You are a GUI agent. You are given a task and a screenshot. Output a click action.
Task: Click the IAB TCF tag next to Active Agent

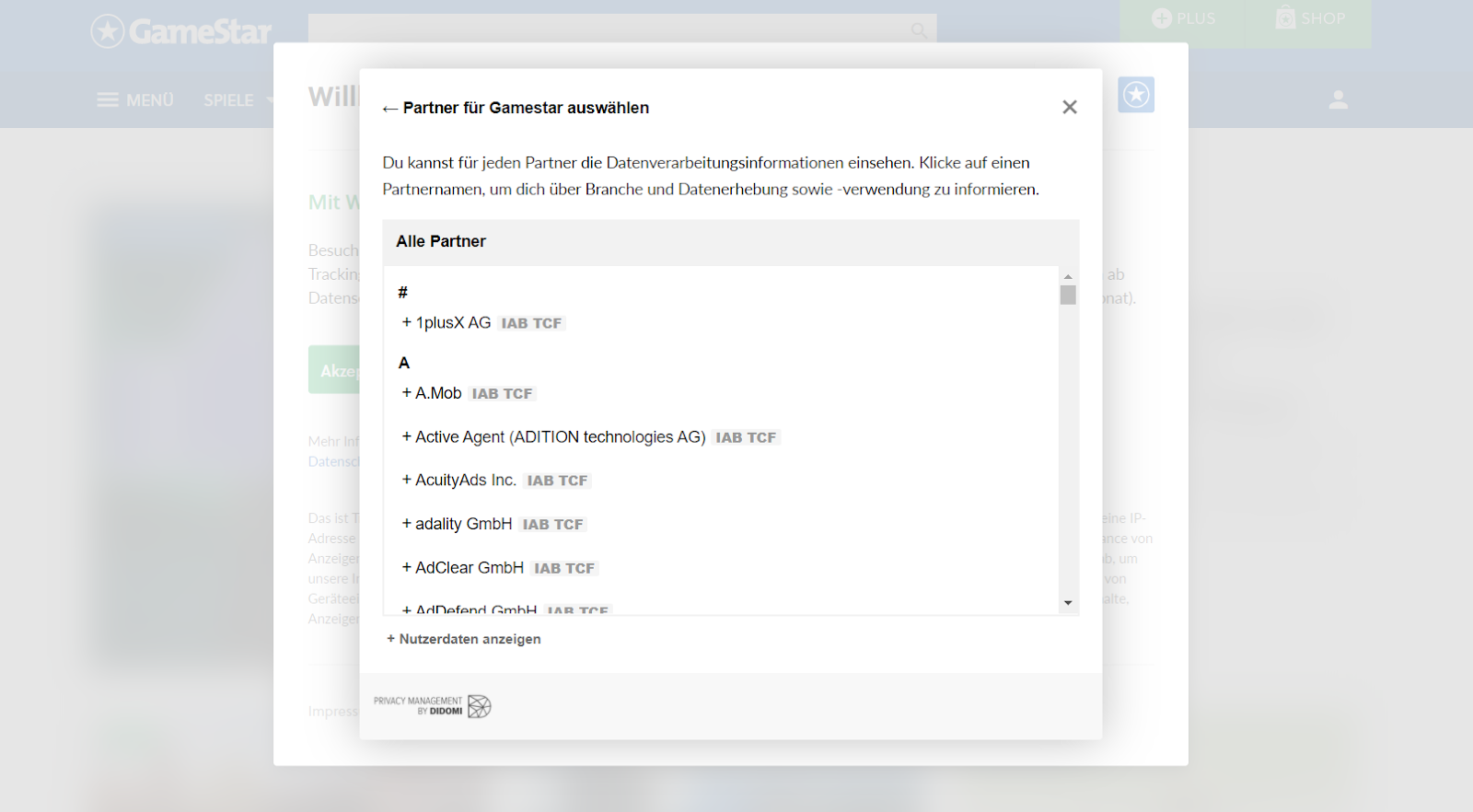pos(747,437)
